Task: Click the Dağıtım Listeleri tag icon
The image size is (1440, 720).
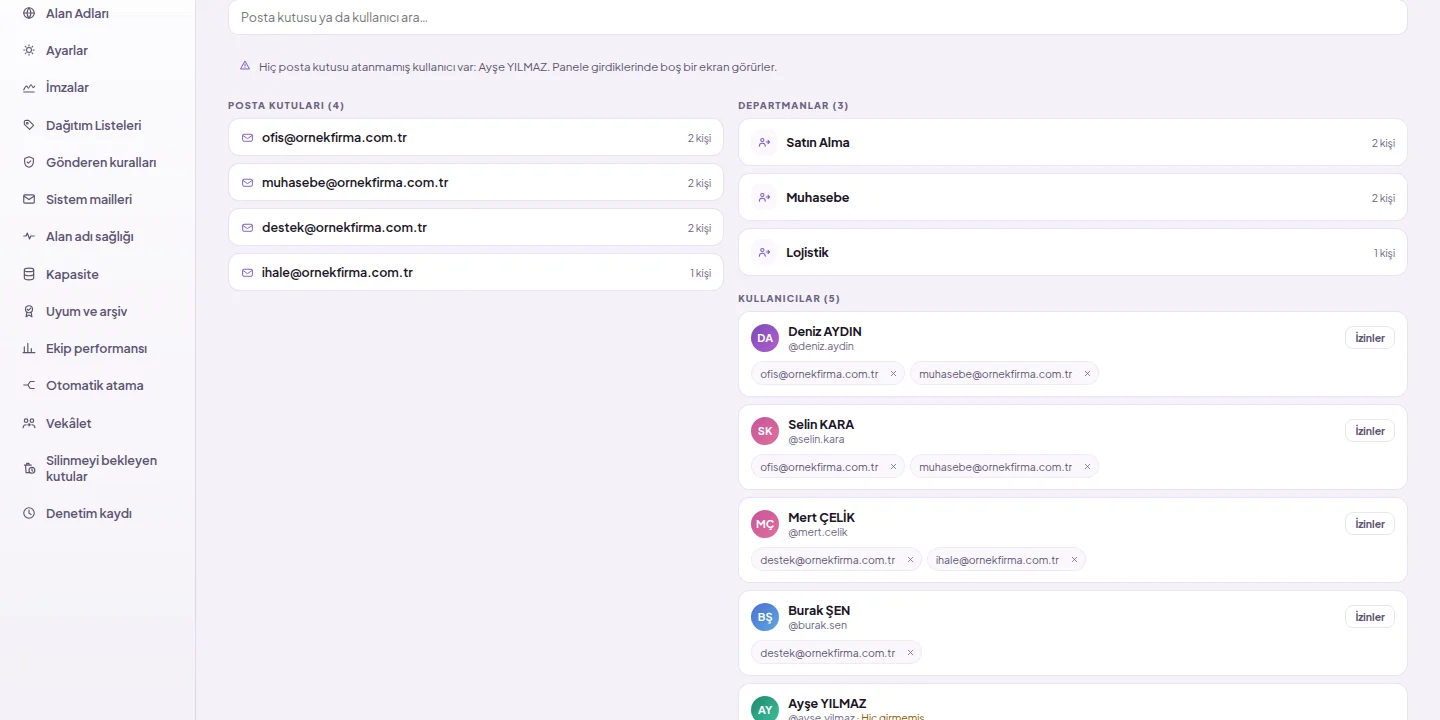Action: click(x=29, y=125)
